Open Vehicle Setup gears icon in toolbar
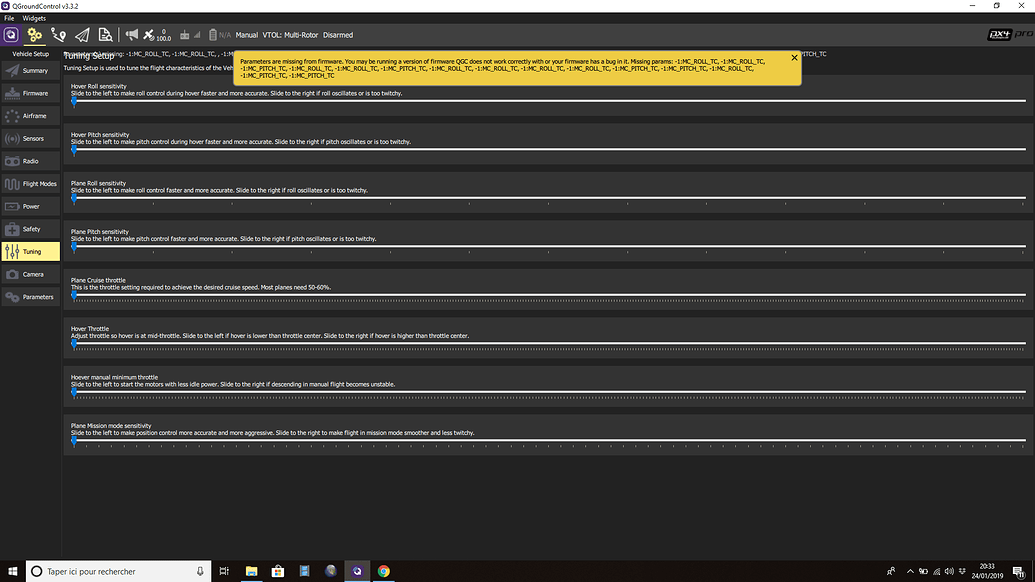 pyautogui.click(x=34, y=35)
